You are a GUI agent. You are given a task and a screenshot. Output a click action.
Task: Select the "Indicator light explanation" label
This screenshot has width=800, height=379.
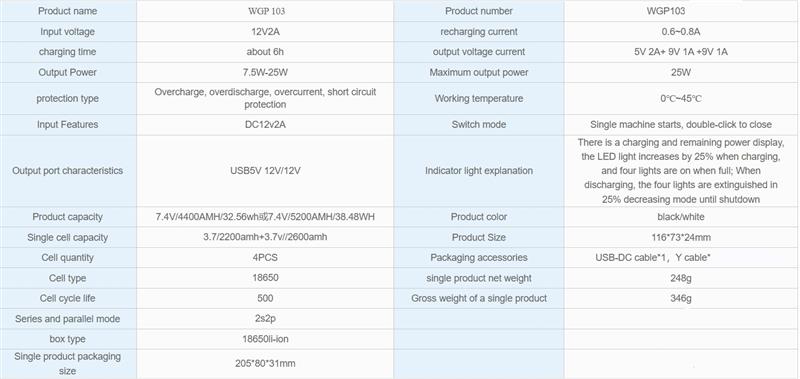[479, 171]
